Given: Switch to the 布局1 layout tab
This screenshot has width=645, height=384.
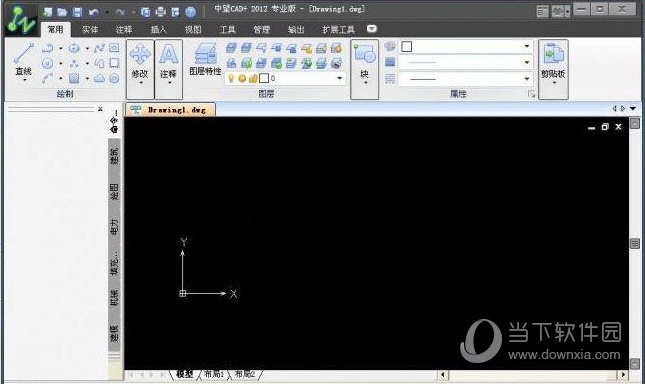Looking at the screenshot, I should 214,374.
